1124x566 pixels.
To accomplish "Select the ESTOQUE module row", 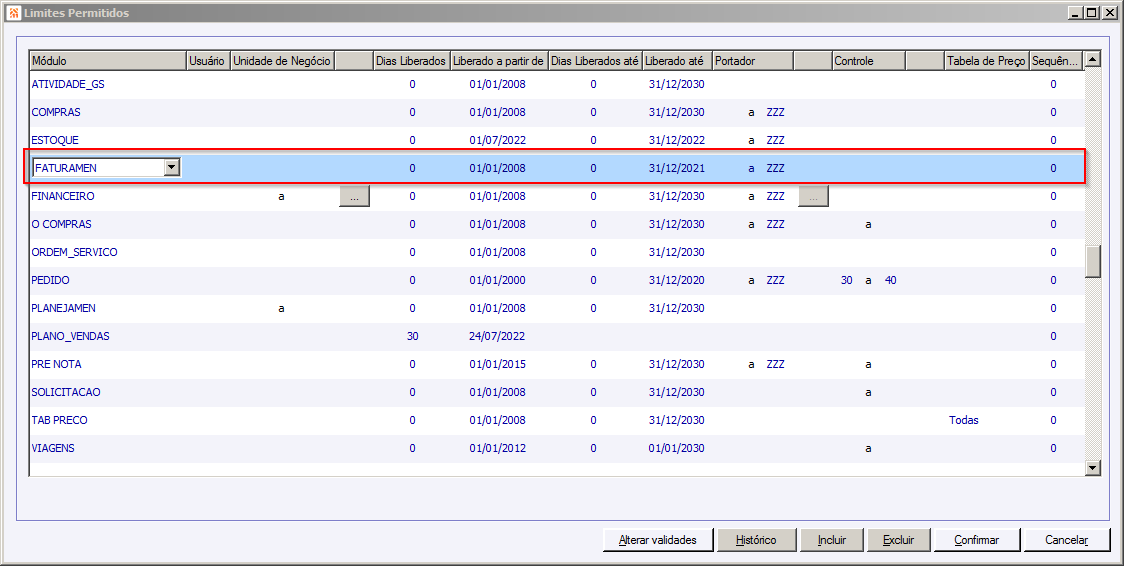I will (x=556, y=140).
